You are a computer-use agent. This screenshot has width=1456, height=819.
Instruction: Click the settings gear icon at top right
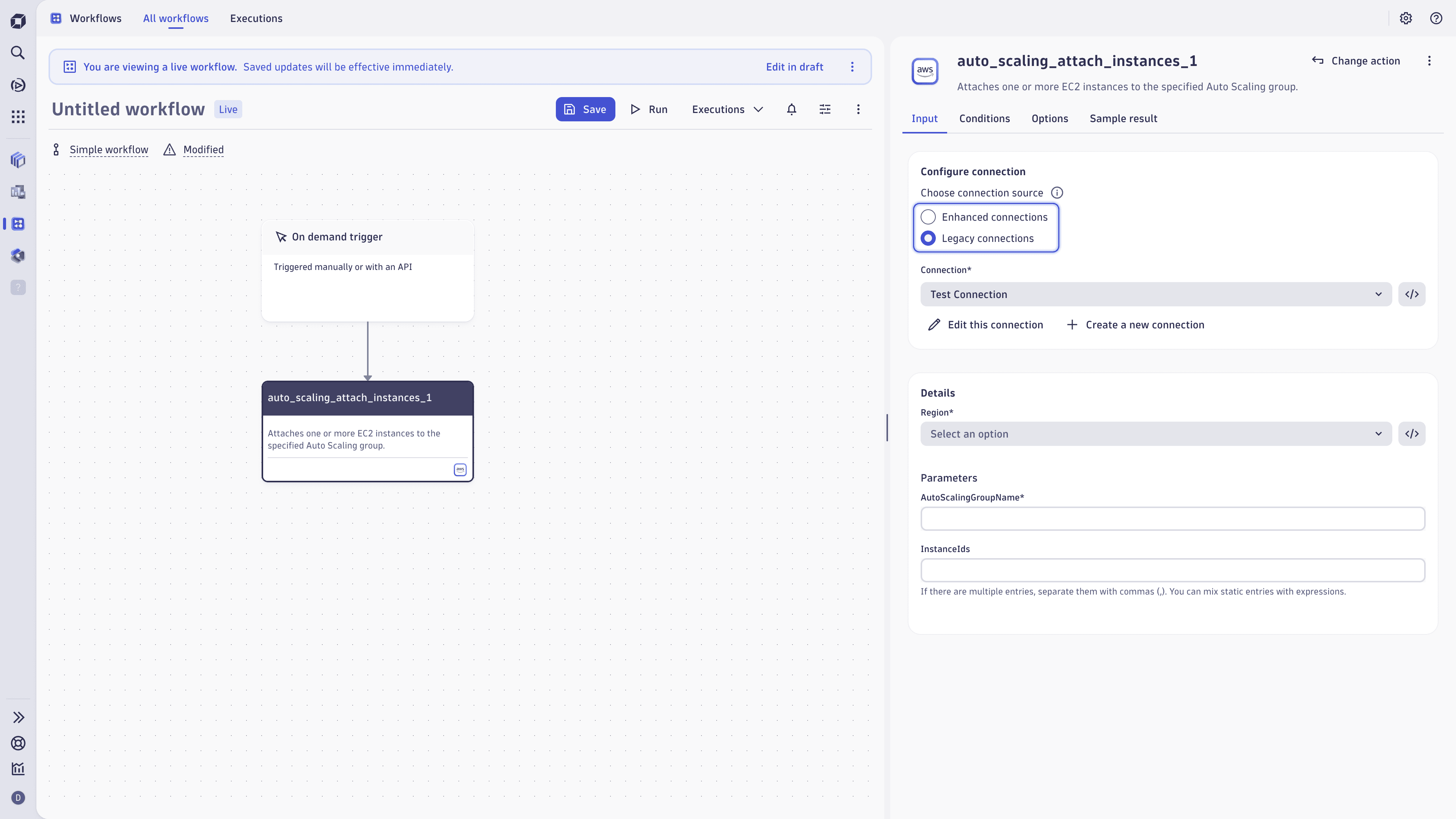tap(1406, 18)
